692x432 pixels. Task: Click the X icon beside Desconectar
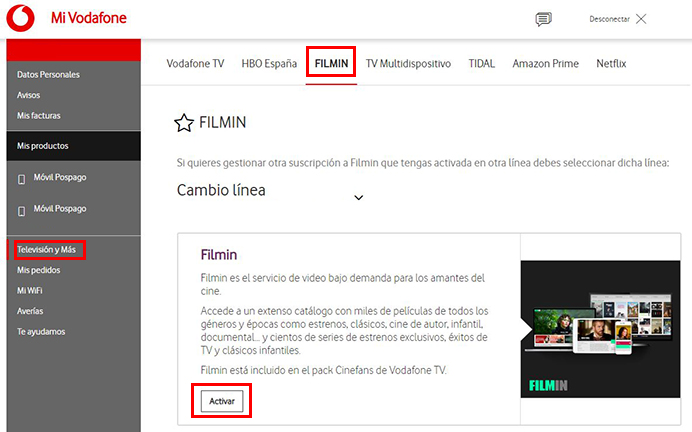point(641,19)
